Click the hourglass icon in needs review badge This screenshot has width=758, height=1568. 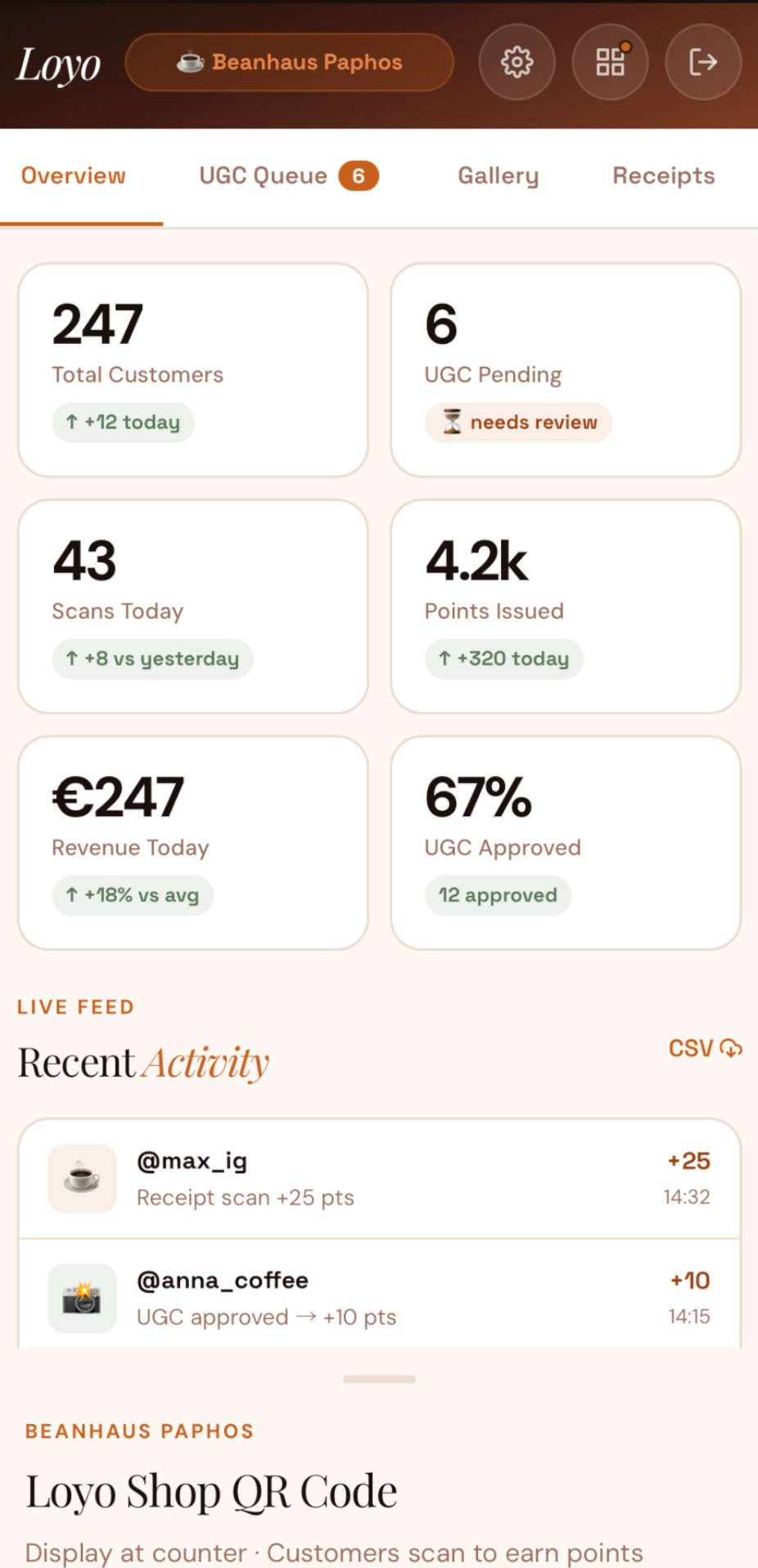[453, 423]
